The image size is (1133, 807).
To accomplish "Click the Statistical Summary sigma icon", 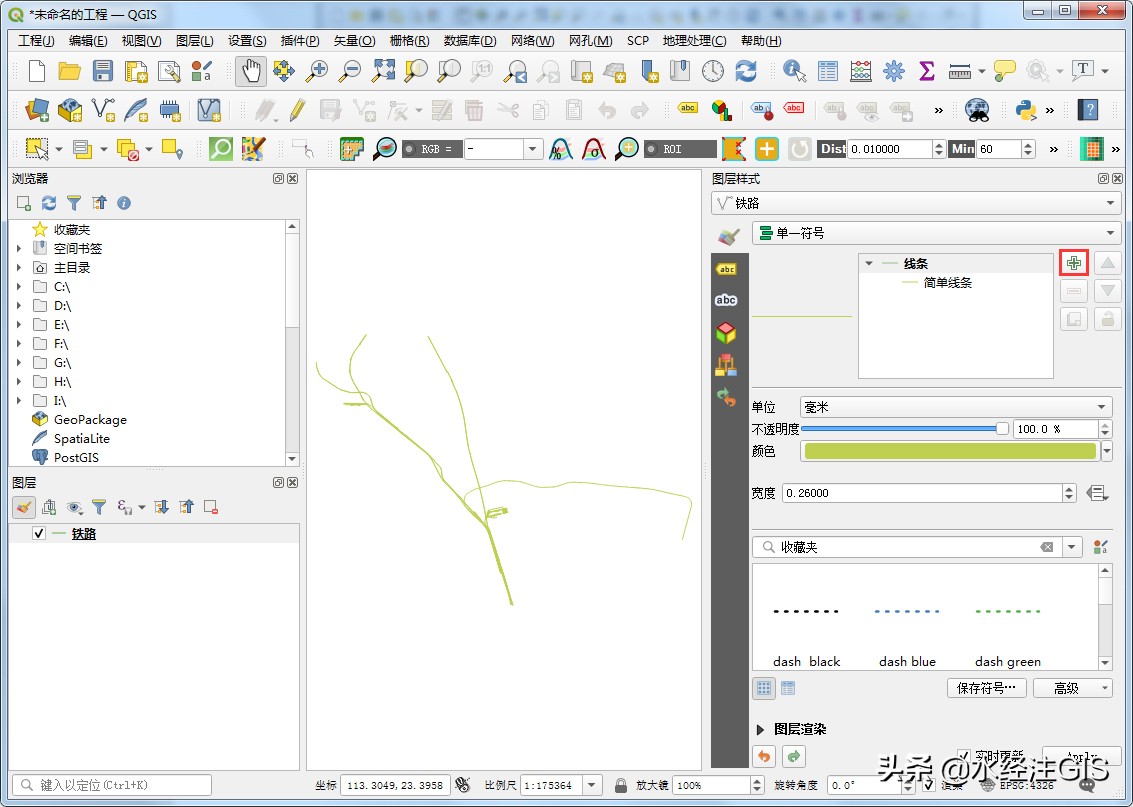I will [x=926, y=71].
